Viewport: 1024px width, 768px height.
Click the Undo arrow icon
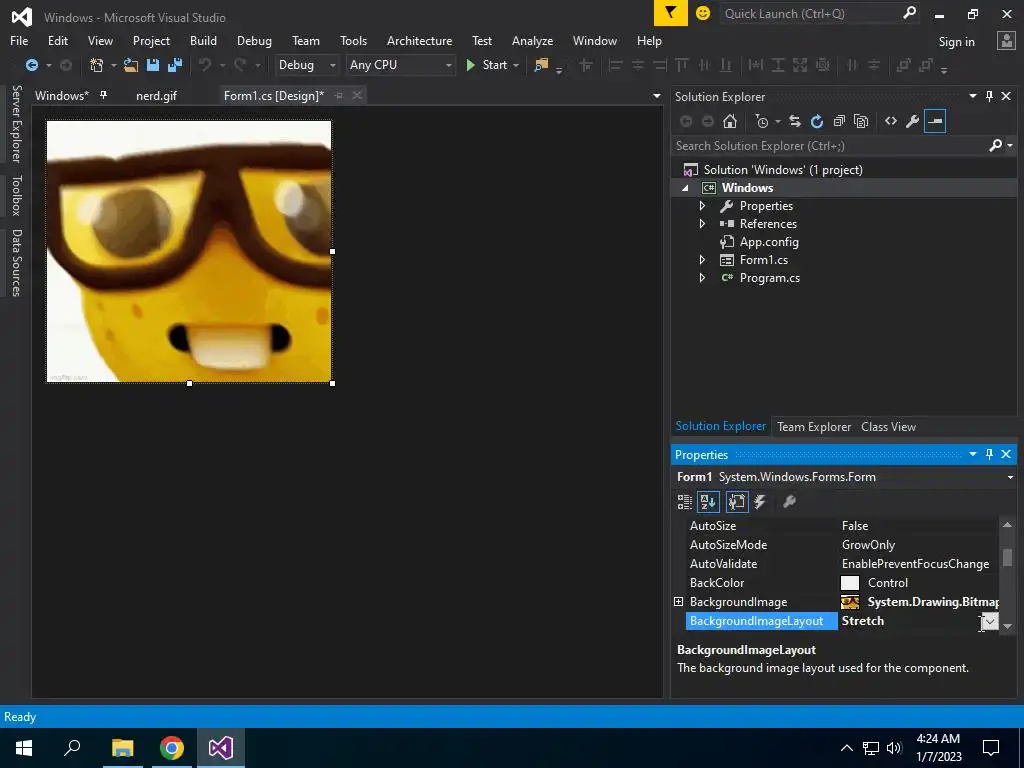coord(205,65)
